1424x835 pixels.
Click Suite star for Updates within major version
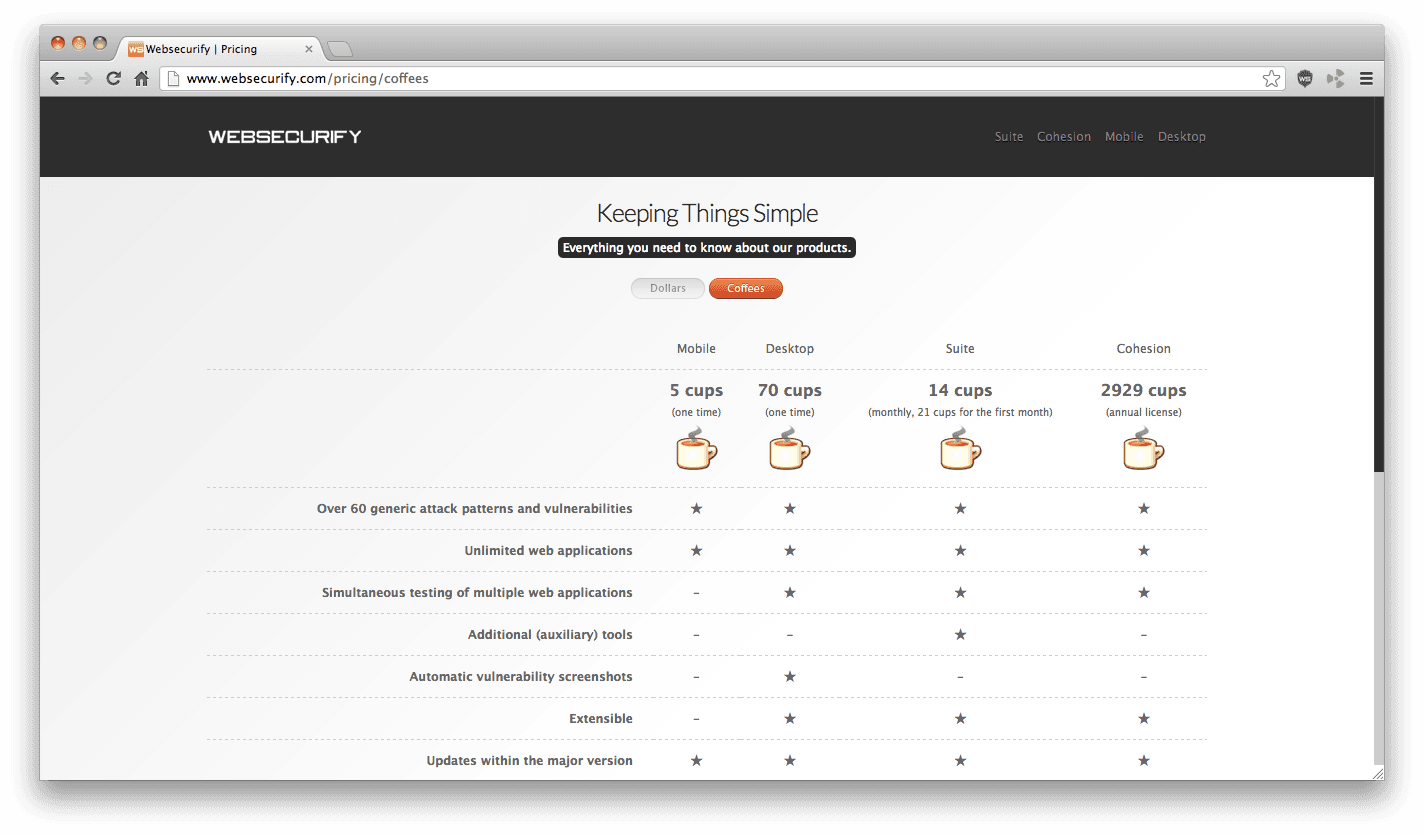[x=960, y=761]
